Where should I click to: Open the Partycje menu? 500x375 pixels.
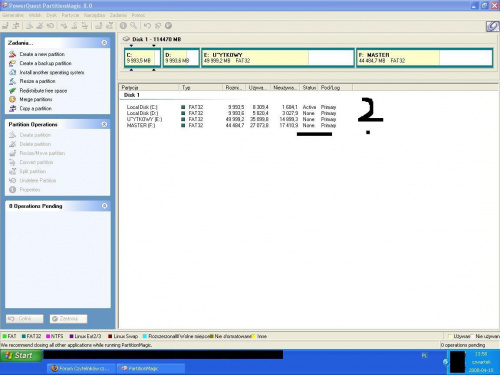[70, 15]
